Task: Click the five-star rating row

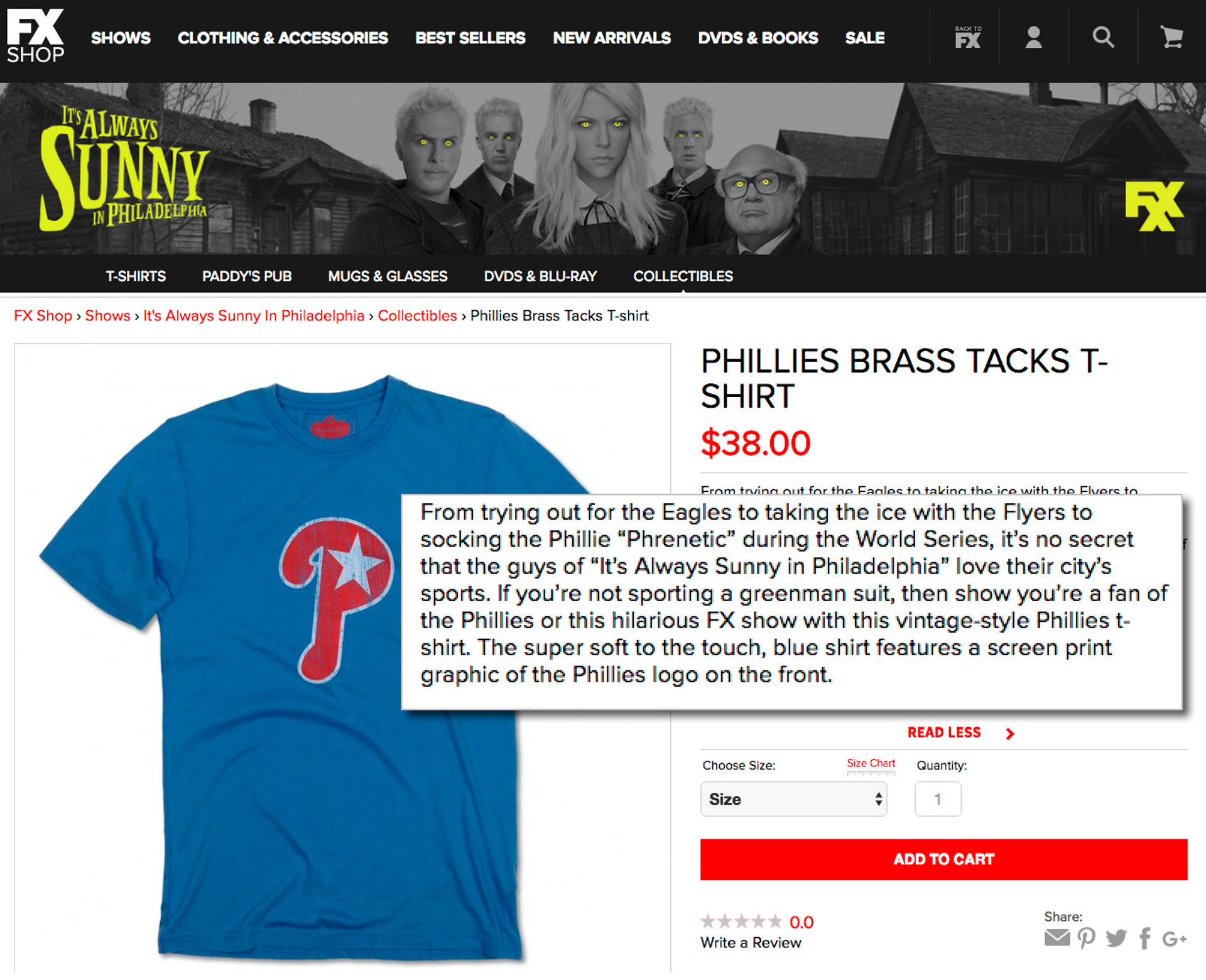Action: click(x=741, y=922)
